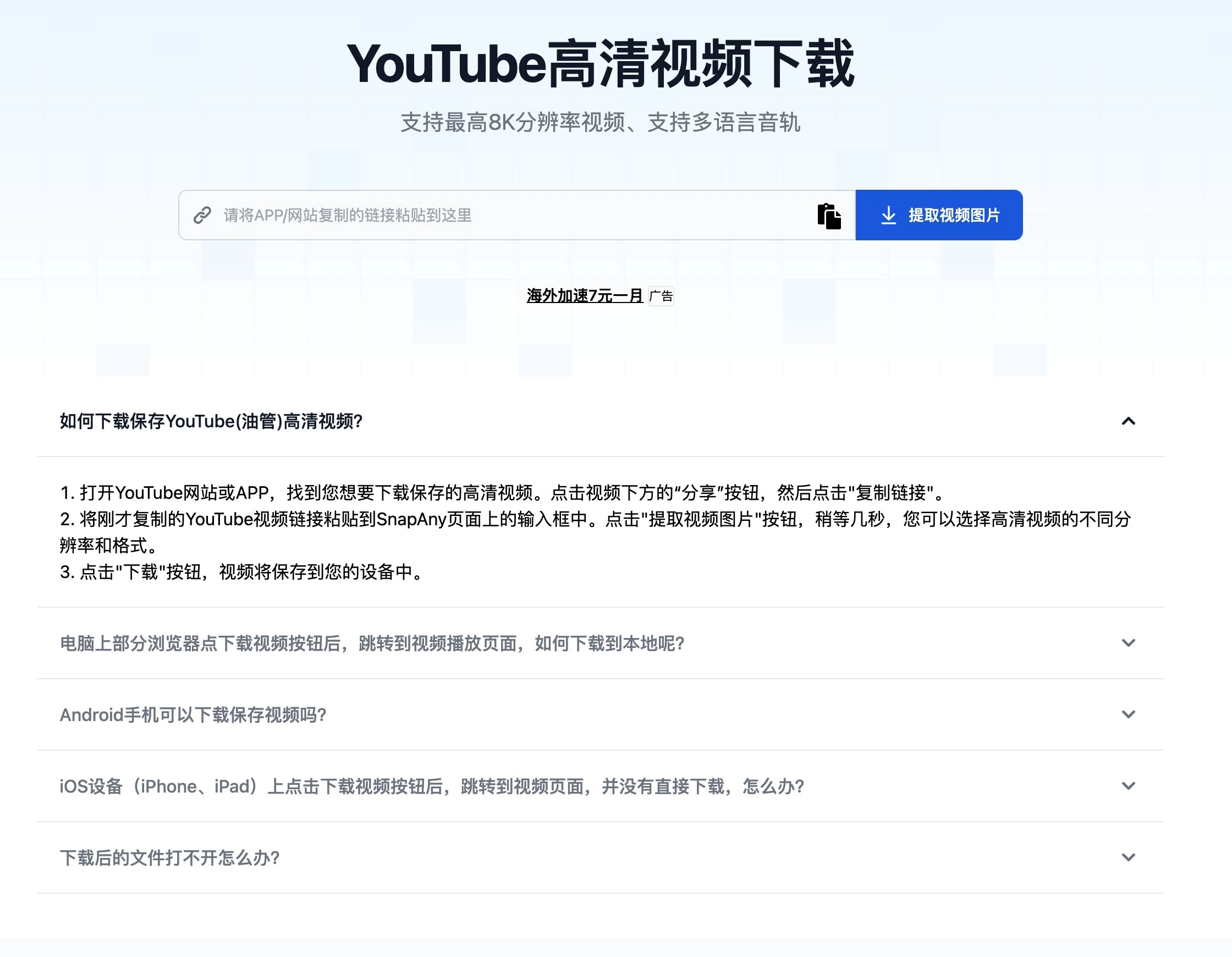Viewport: 1232px width, 957px height.
Task: Click the 提取视频图片 button
Action: pos(939,215)
